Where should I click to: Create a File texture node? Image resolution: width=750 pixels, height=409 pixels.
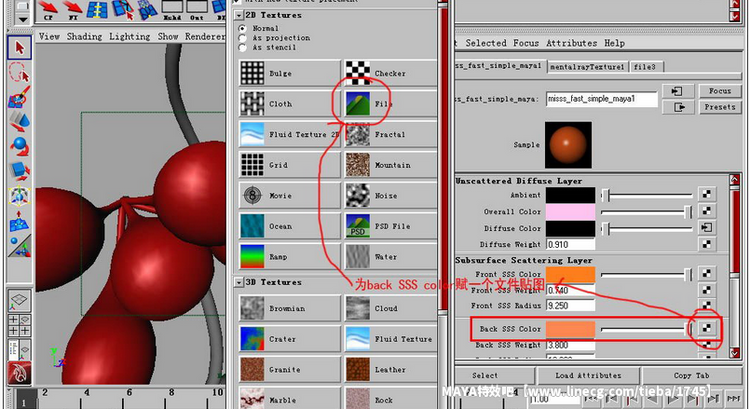tap(391, 104)
